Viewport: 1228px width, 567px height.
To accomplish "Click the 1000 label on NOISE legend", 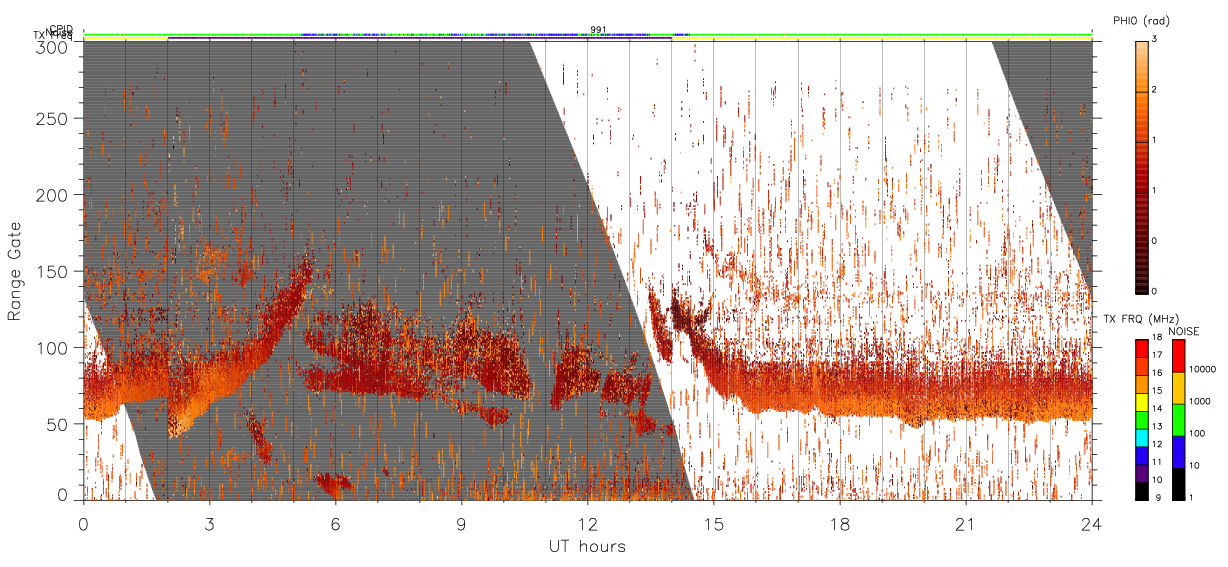I will [1200, 403].
